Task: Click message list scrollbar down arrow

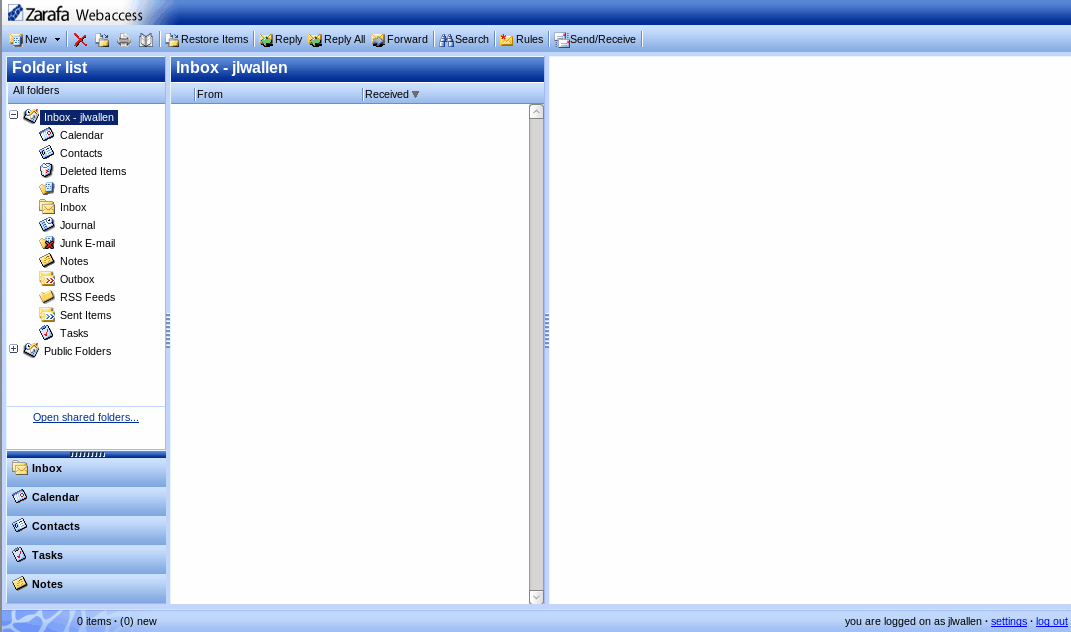Action: (x=536, y=597)
